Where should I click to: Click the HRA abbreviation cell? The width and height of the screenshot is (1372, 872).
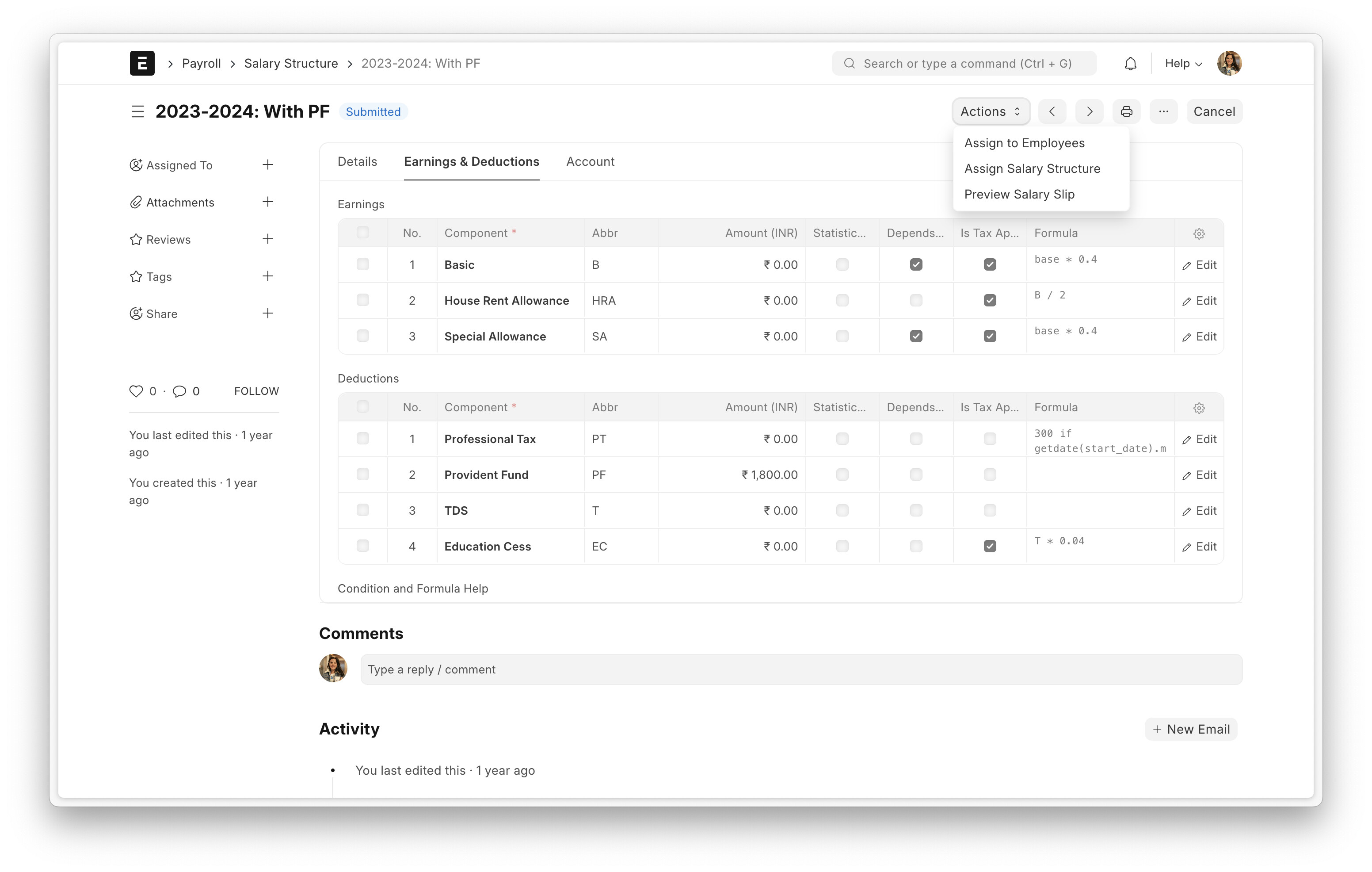[x=621, y=301]
